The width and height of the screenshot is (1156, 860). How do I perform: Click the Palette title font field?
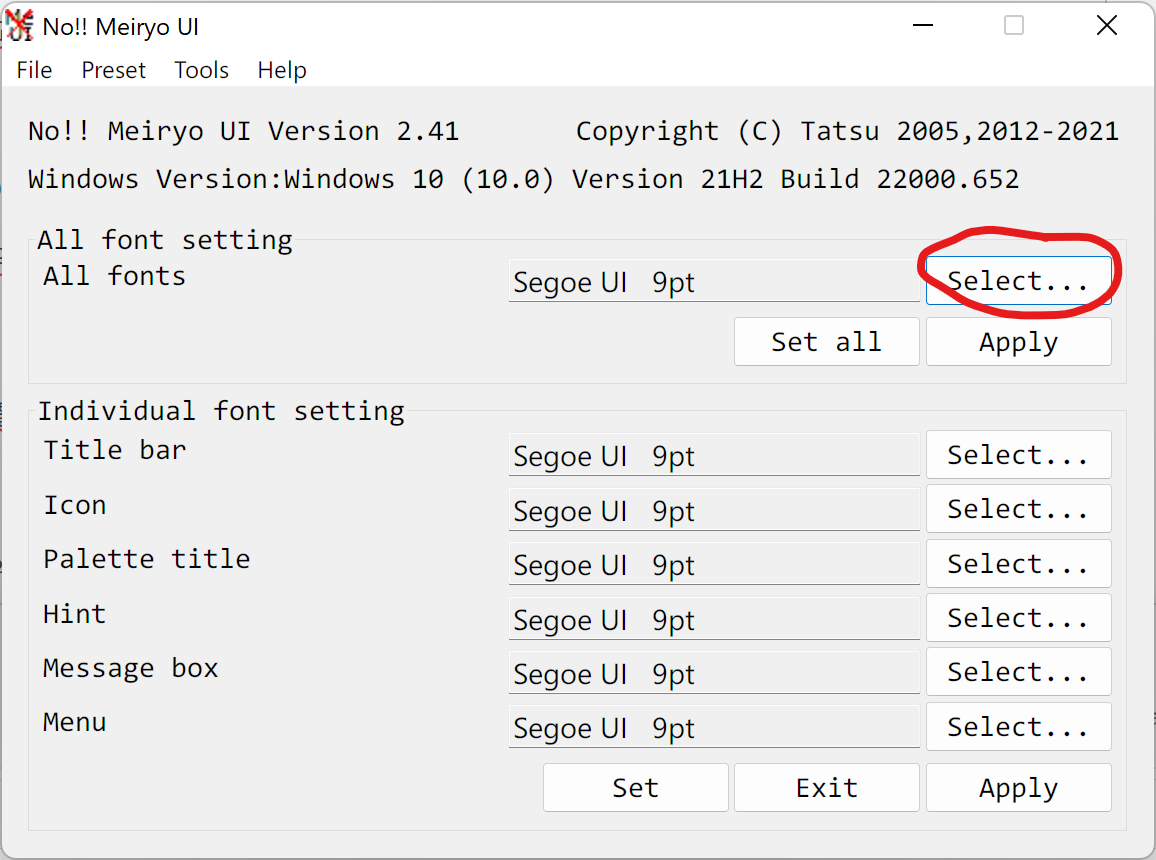pyautogui.click(x=714, y=564)
